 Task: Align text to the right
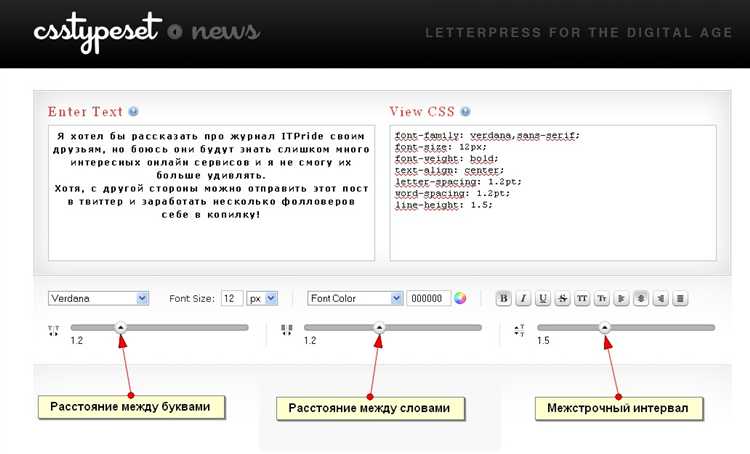click(660, 298)
